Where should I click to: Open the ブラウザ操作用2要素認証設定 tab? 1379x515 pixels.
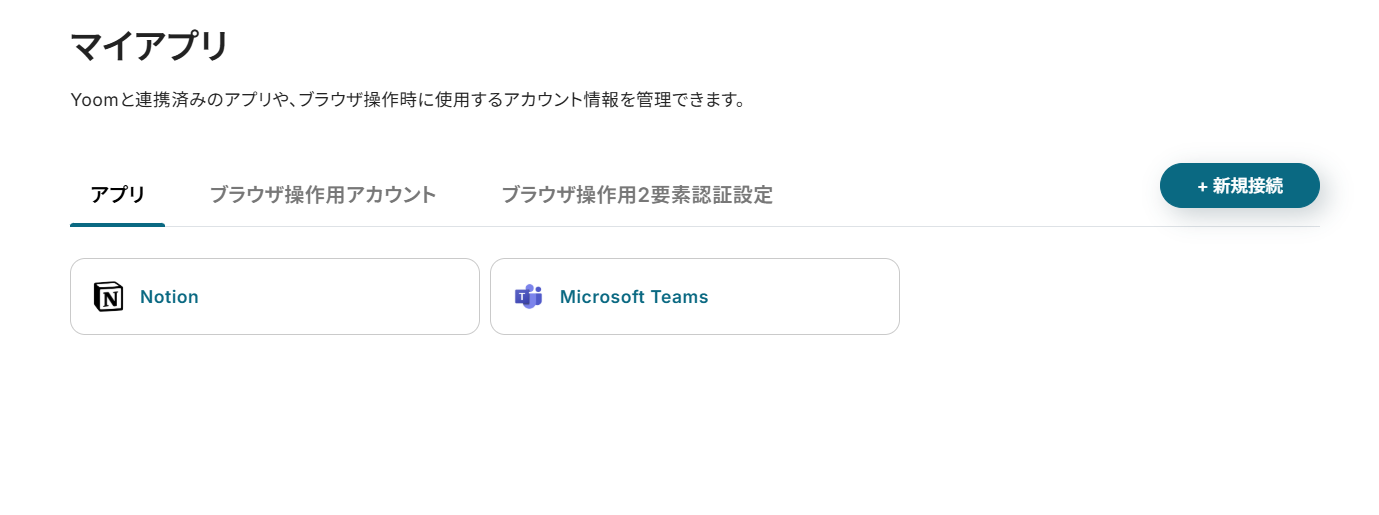pos(637,194)
